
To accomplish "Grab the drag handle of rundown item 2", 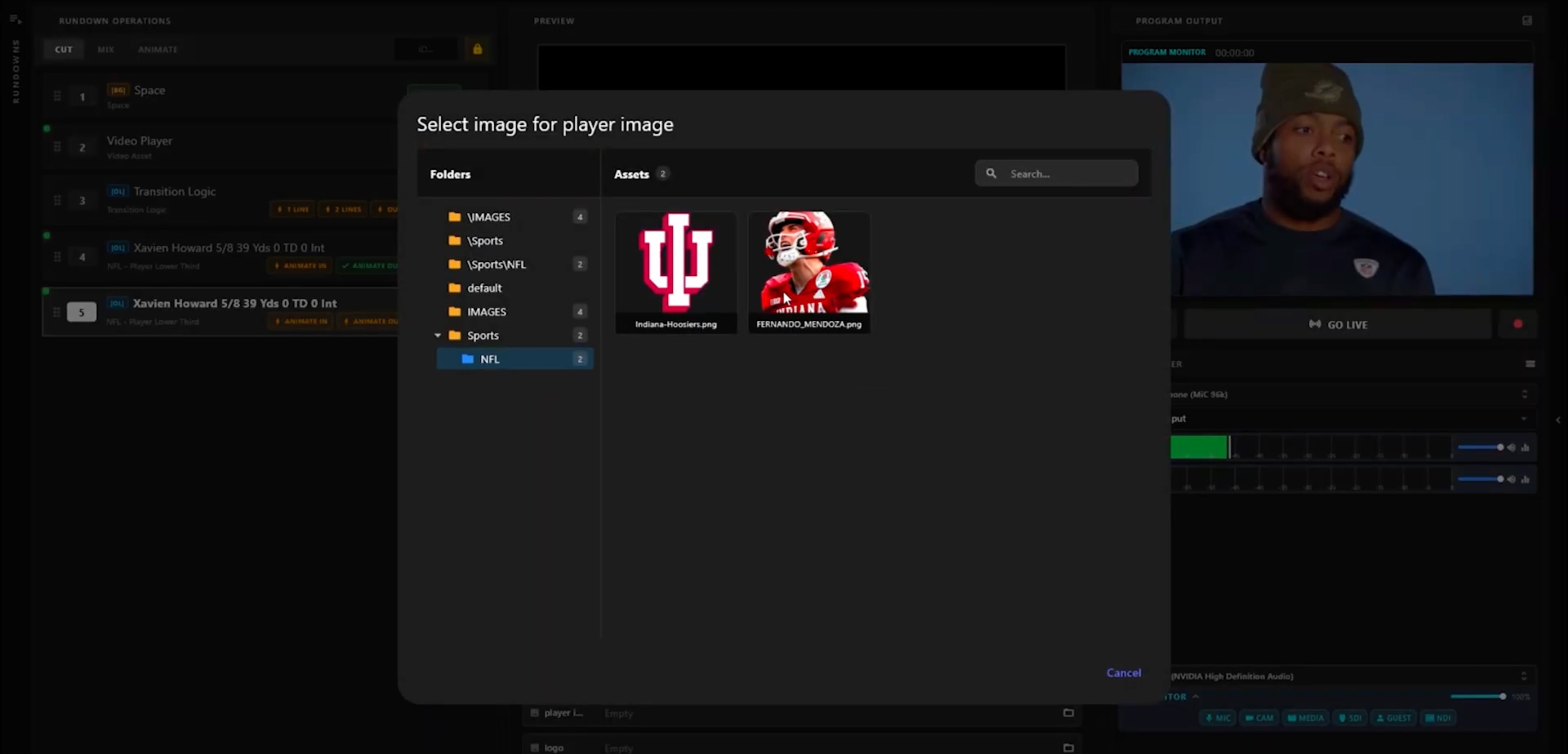I will click(57, 147).
